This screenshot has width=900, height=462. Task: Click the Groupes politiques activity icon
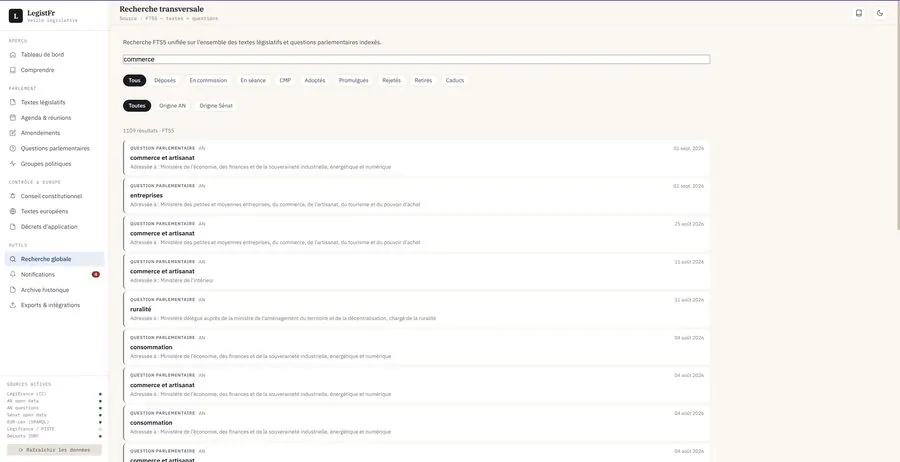pos(13,164)
